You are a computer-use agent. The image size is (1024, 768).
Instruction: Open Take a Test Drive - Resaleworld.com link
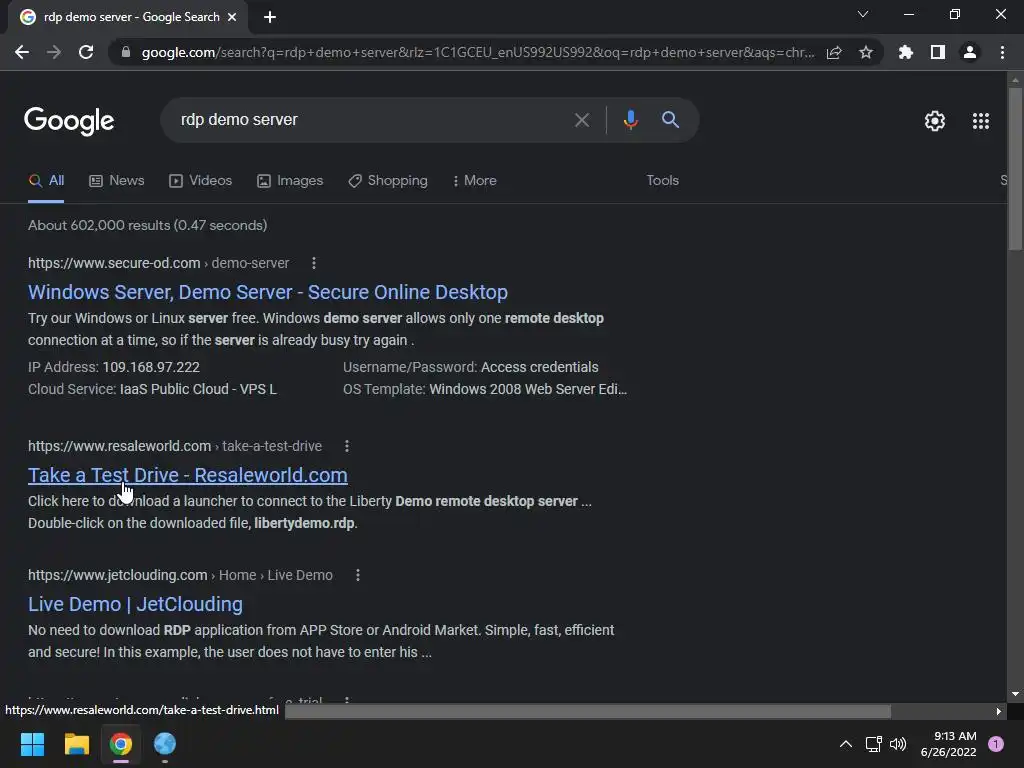pos(187,475)
